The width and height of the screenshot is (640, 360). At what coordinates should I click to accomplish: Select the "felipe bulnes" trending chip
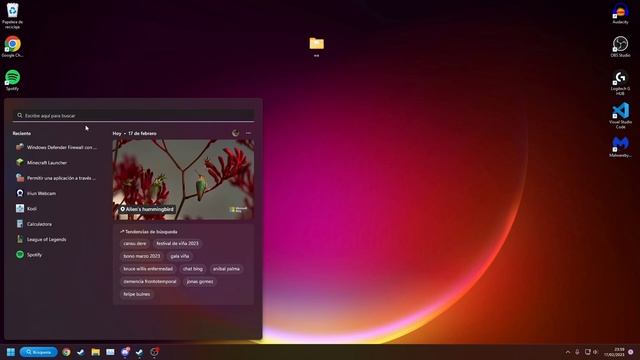coord(137,294)
